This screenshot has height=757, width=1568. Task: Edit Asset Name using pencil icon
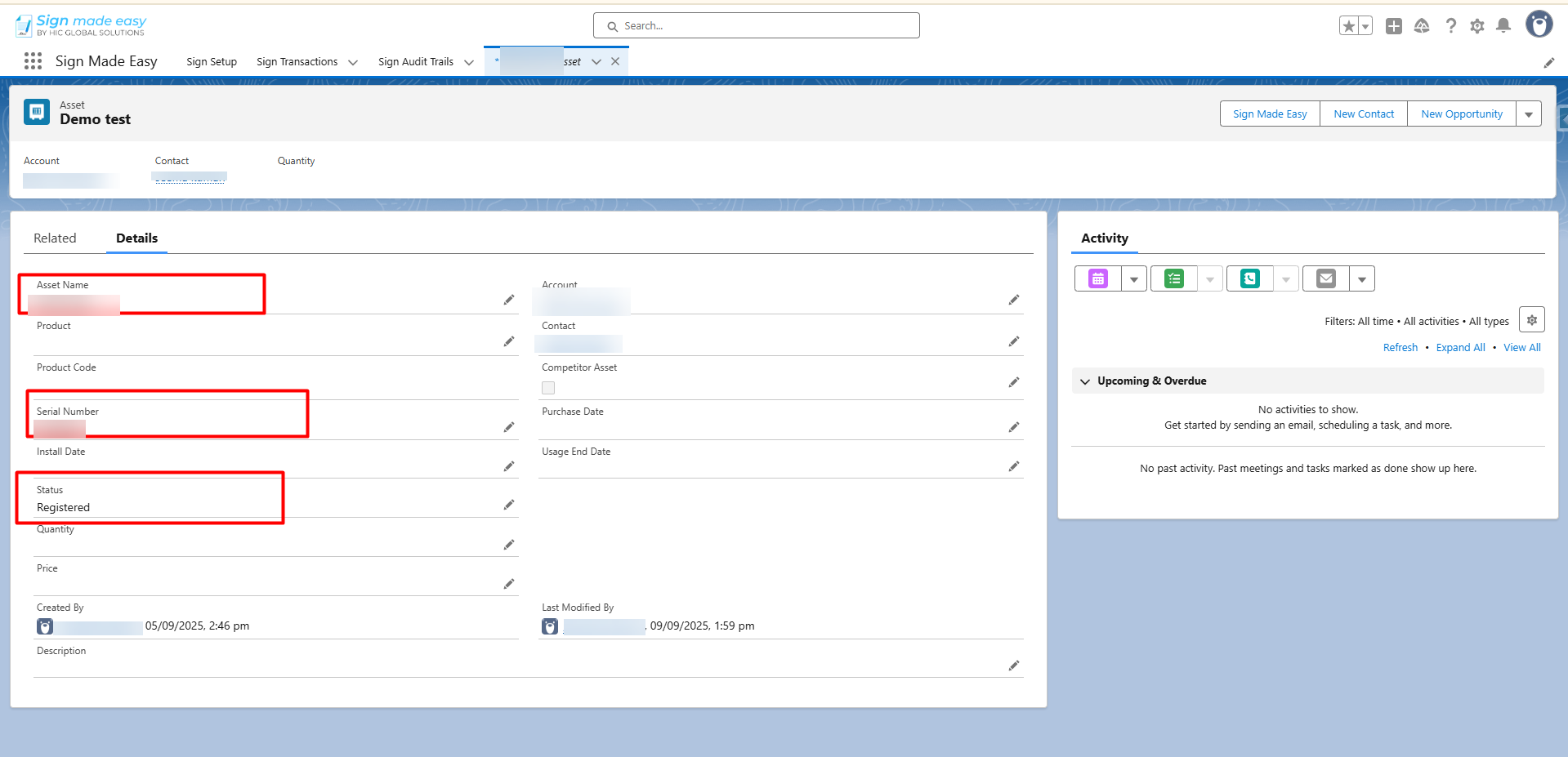click(x=509, y=301)
